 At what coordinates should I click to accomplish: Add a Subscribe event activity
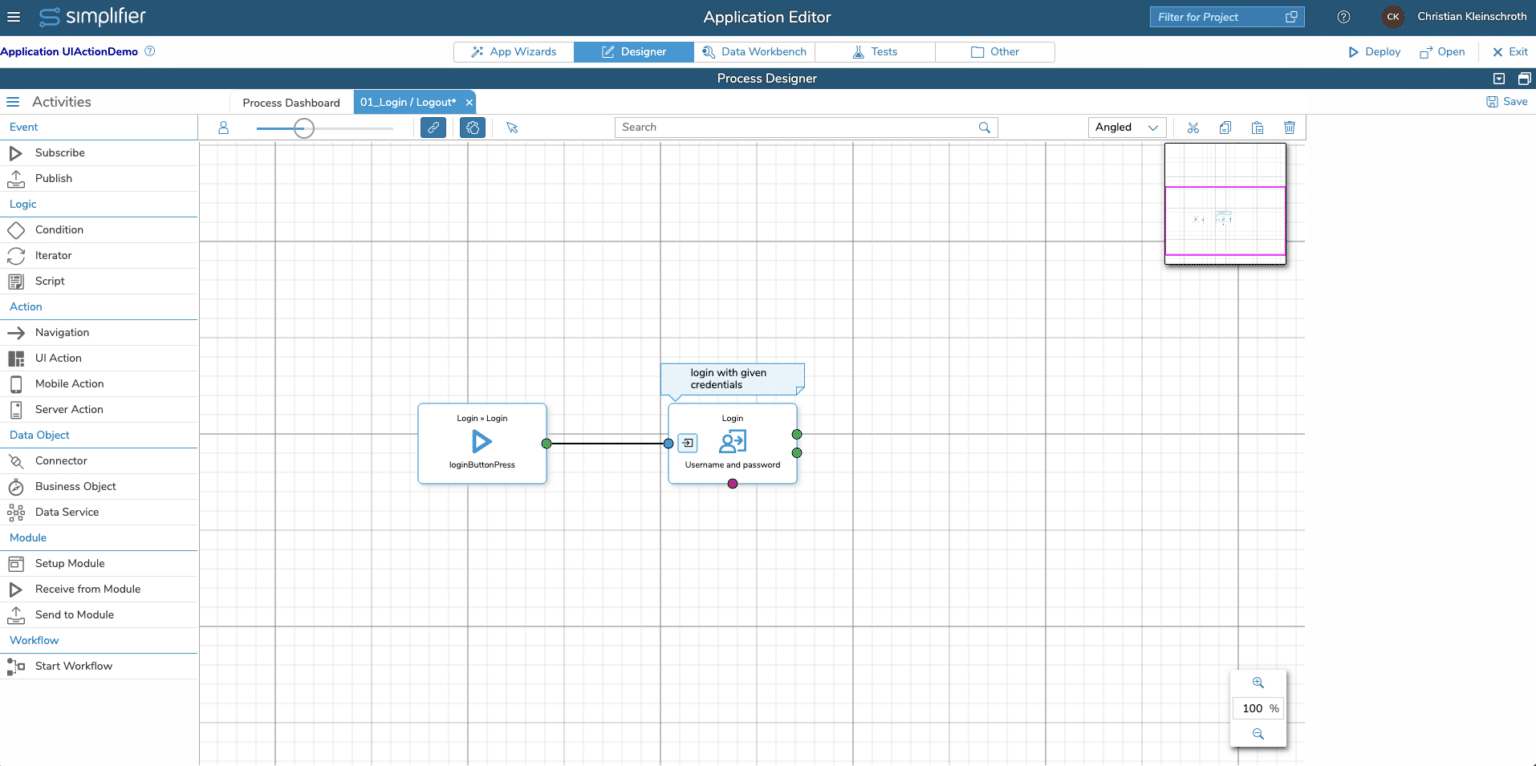[x=99, y=153]
